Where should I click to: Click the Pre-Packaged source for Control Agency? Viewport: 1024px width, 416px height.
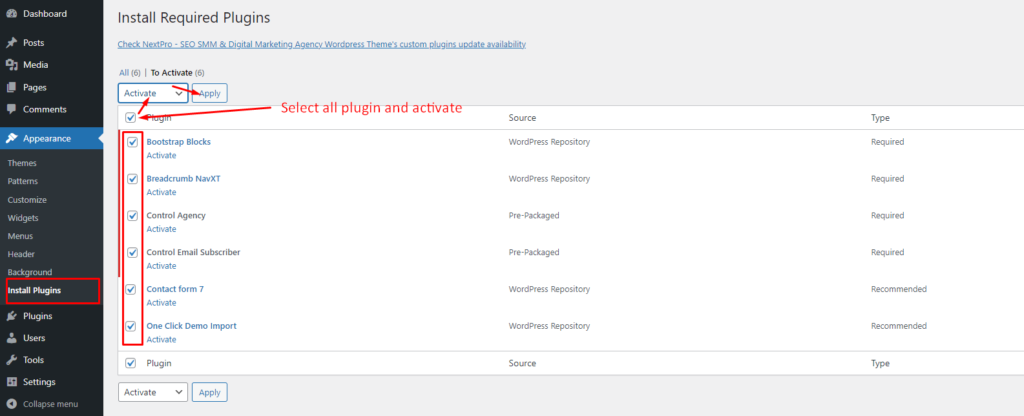(534, 216)
